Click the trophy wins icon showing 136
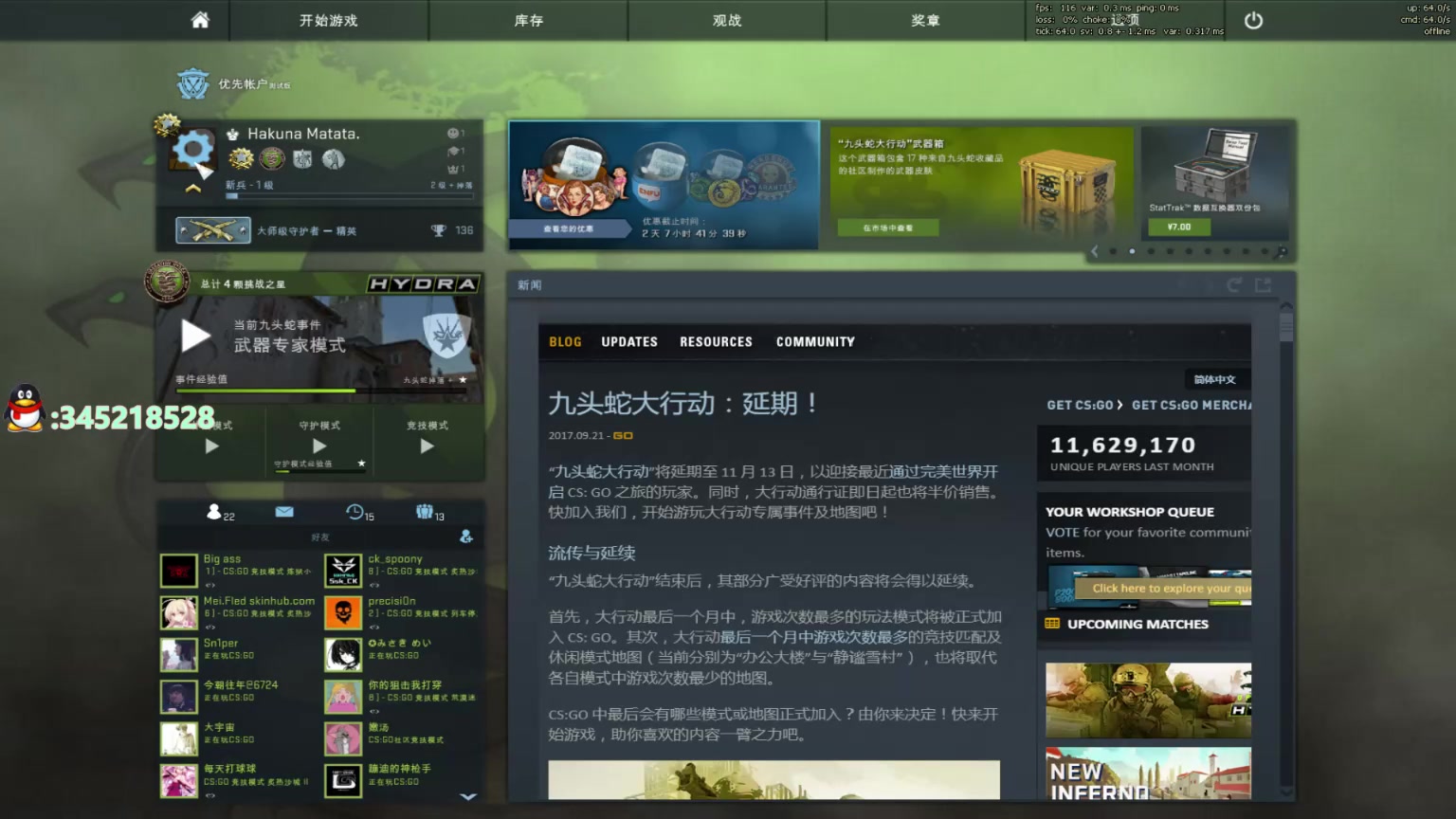1456x819 pixels. coord(438,230)
